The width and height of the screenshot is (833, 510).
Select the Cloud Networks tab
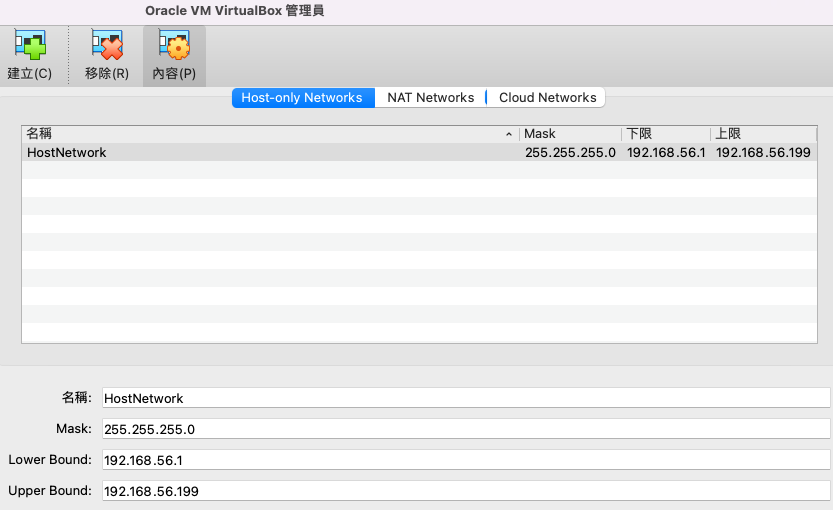pos(547,97)
